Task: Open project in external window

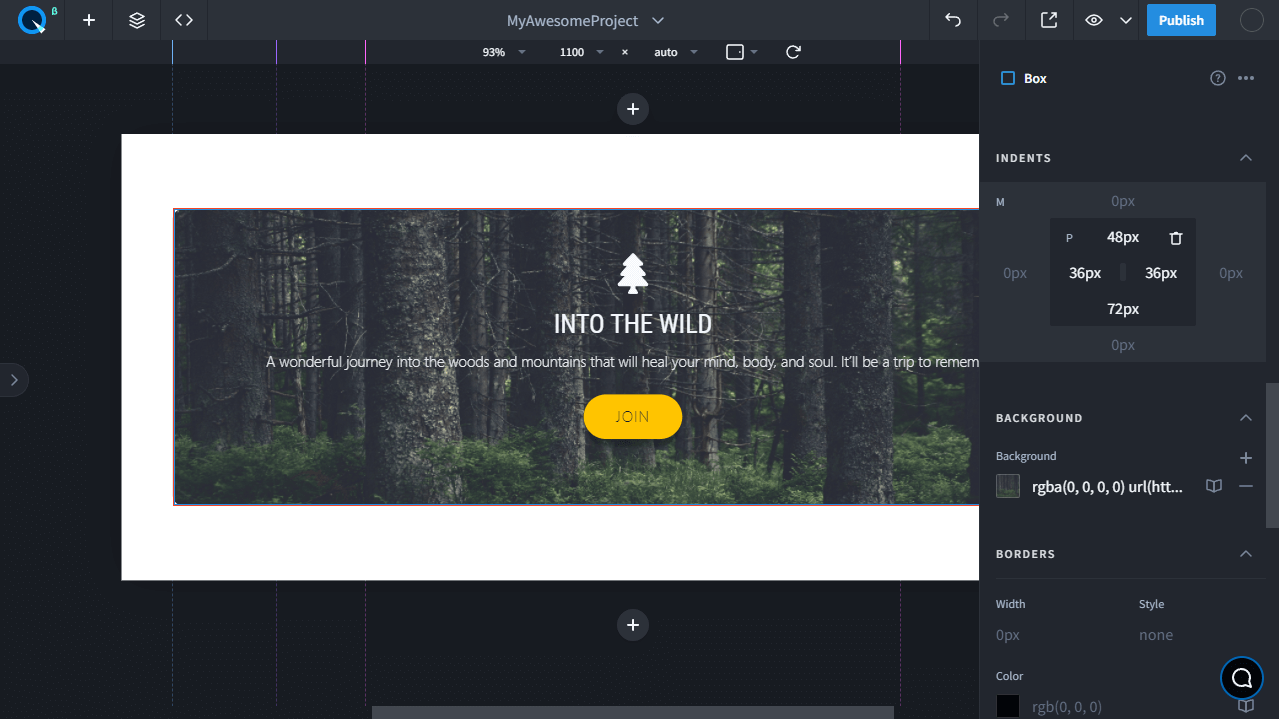Action: (x=1049, y=20)
